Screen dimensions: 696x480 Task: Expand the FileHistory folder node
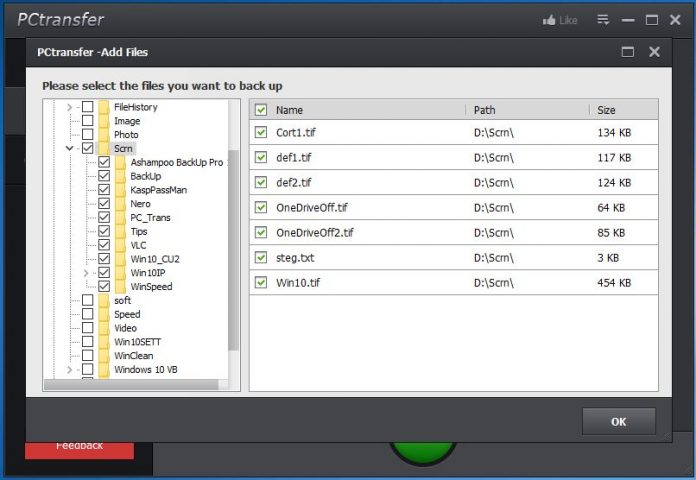coord(70,107)
